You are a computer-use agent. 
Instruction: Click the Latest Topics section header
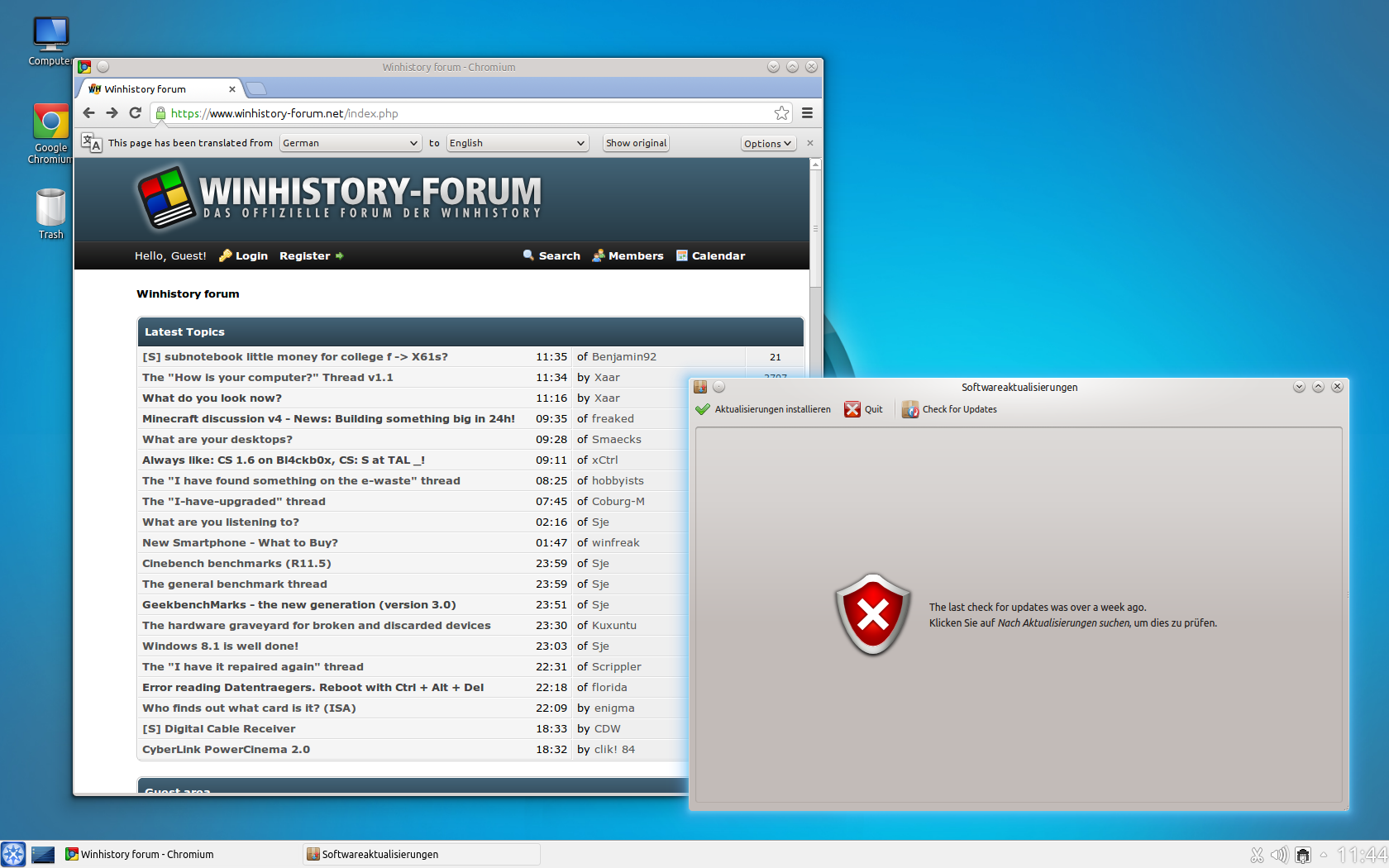click(x=470, y=331)
